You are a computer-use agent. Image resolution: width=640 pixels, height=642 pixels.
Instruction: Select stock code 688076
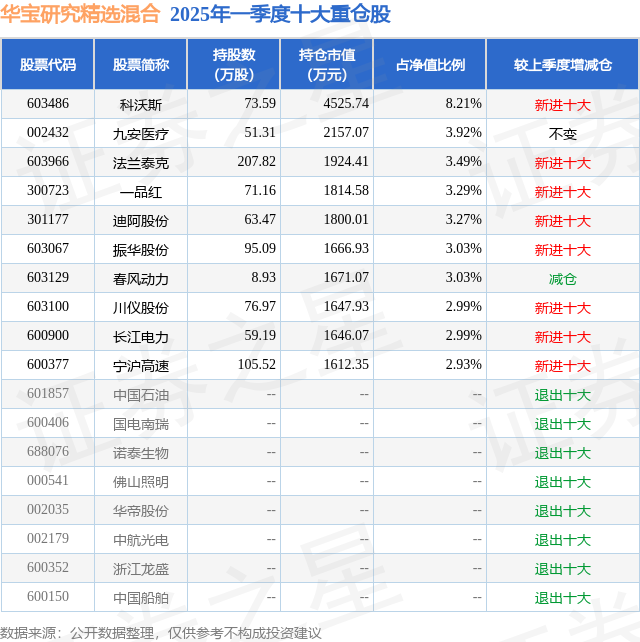click(48, 452)
